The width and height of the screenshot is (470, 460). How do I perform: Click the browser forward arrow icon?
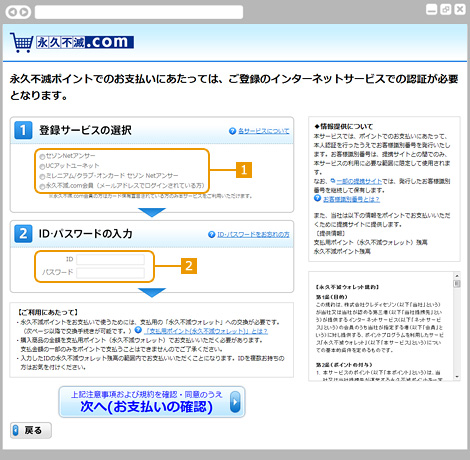(x=24, y=12)
